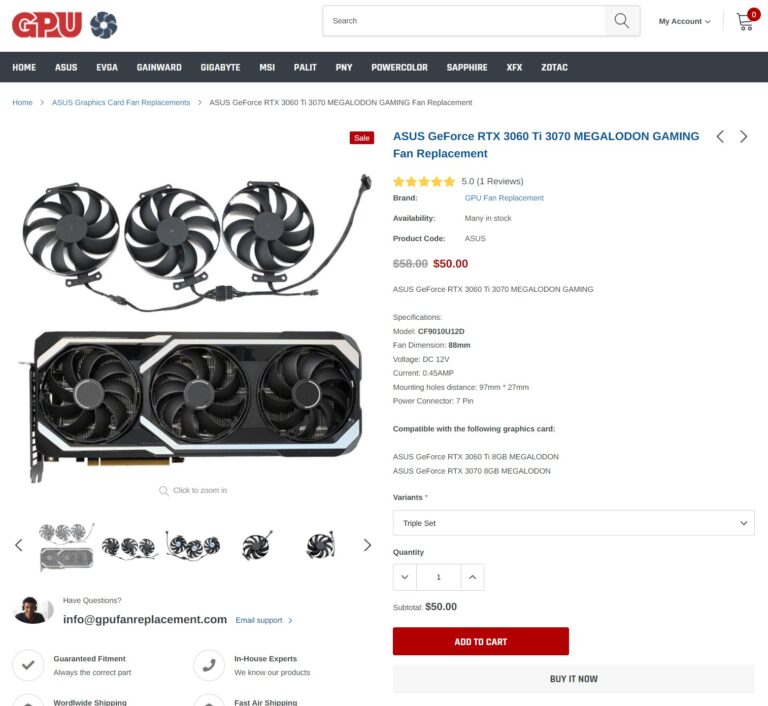The height and width of the screenshot is (706, 768).
Task: Open the GPU Fan Replacement brand link
Action: [504, 198]
